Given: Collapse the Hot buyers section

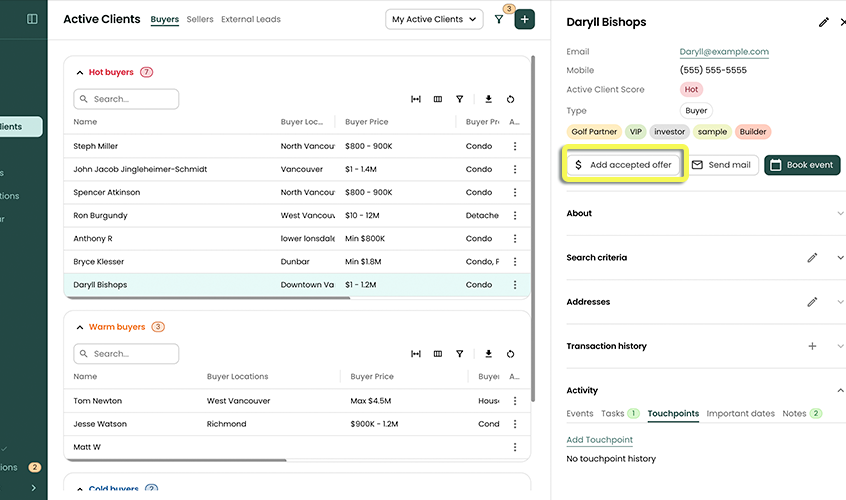Looking at the screenshot, I should click(80, 72).
